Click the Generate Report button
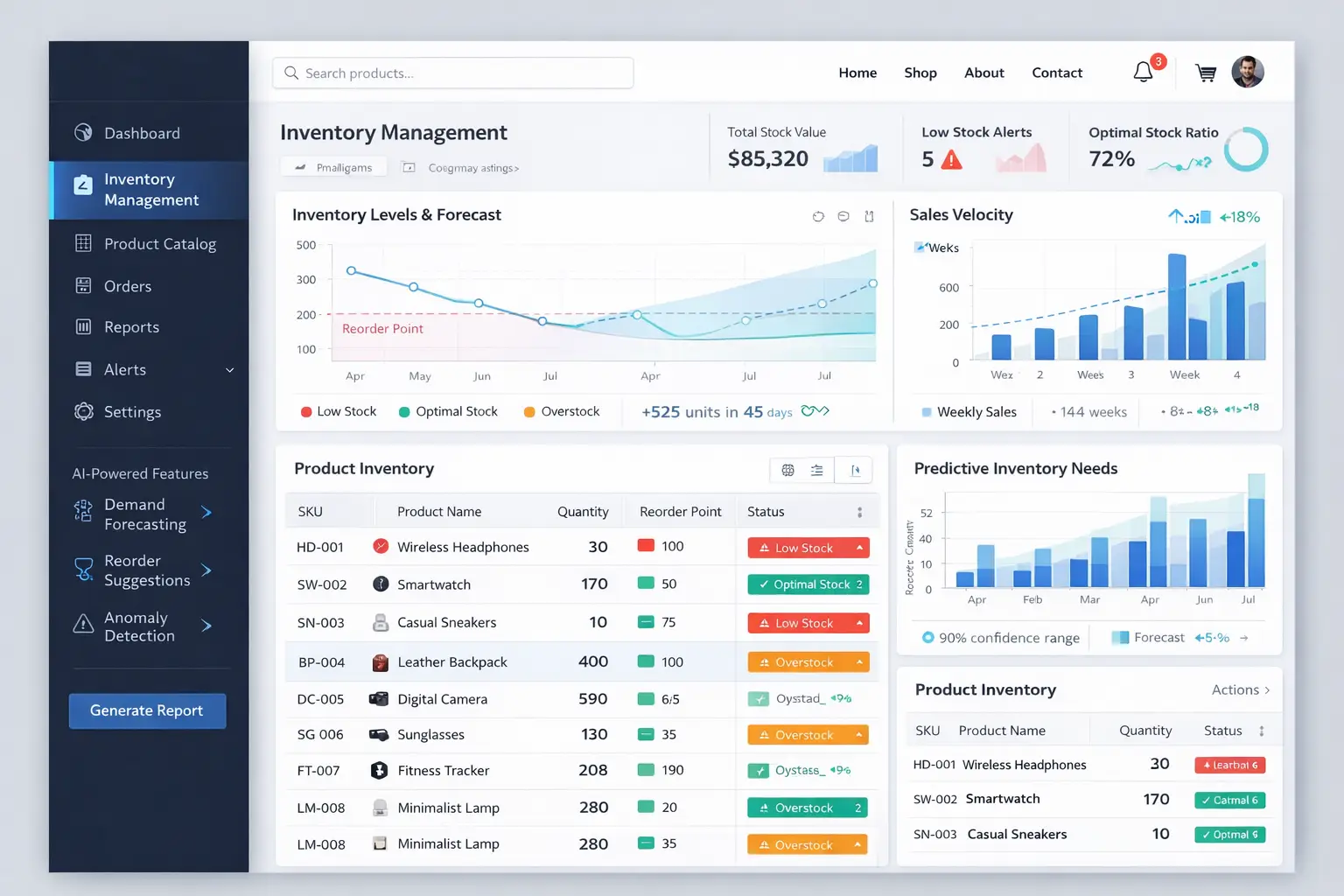The image size is (1344, 896). 147,710
